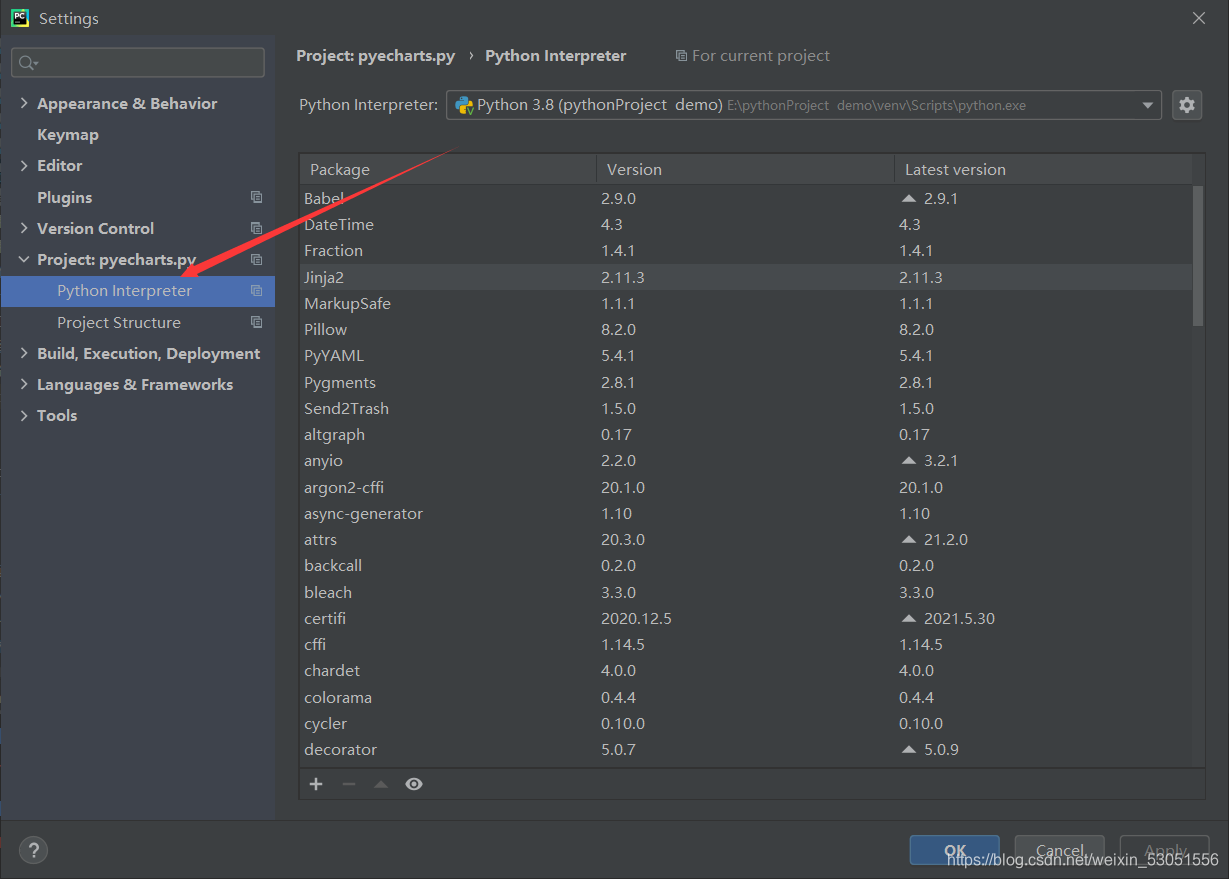This screenshot has width=1229, height=879.
Task: Expand Build, Execution, Deployment section
Action: [24, 353]
